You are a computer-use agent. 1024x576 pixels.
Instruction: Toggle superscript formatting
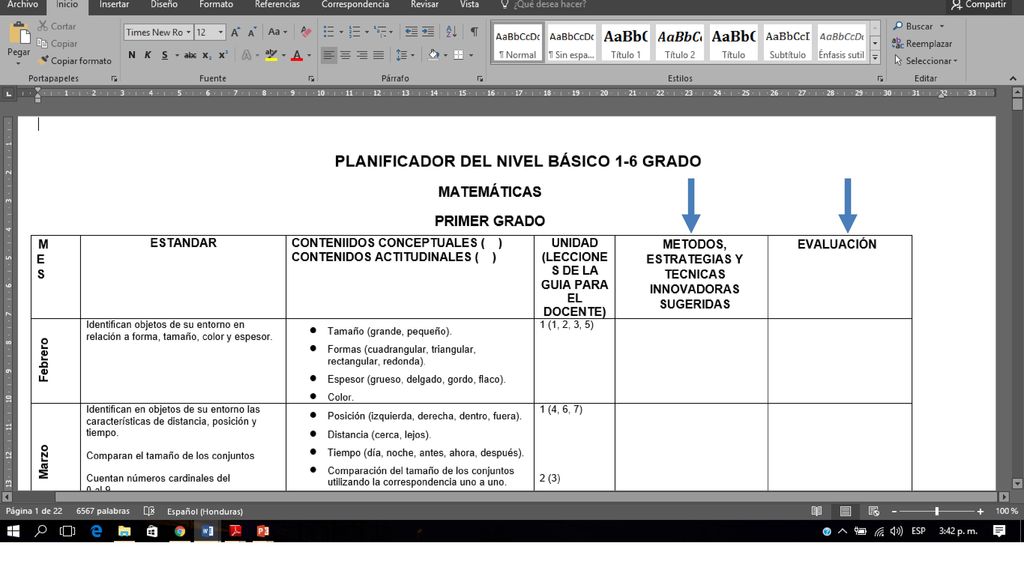[223, 56]
